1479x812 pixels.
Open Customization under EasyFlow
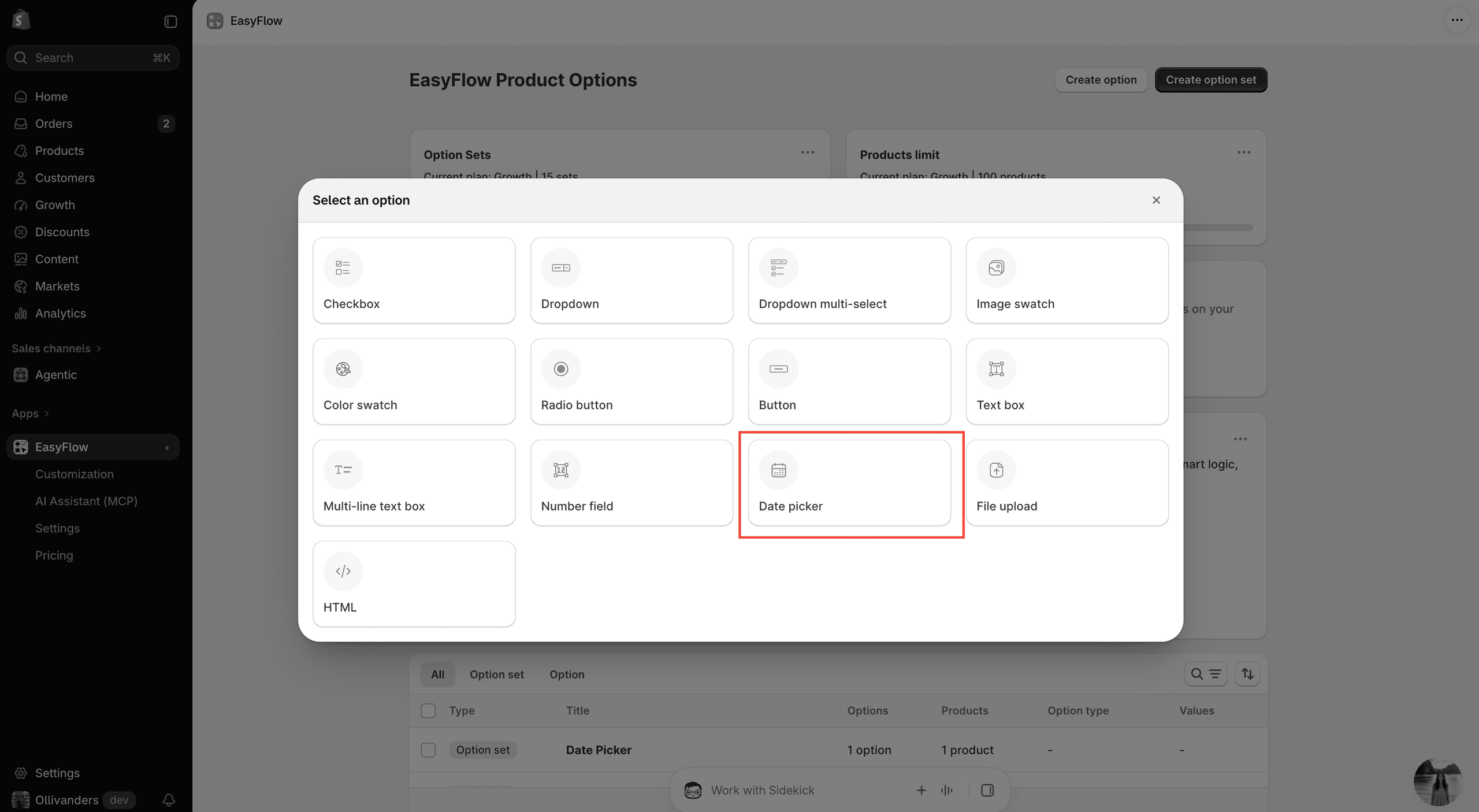pyautogui.click(x=75, y=474)
